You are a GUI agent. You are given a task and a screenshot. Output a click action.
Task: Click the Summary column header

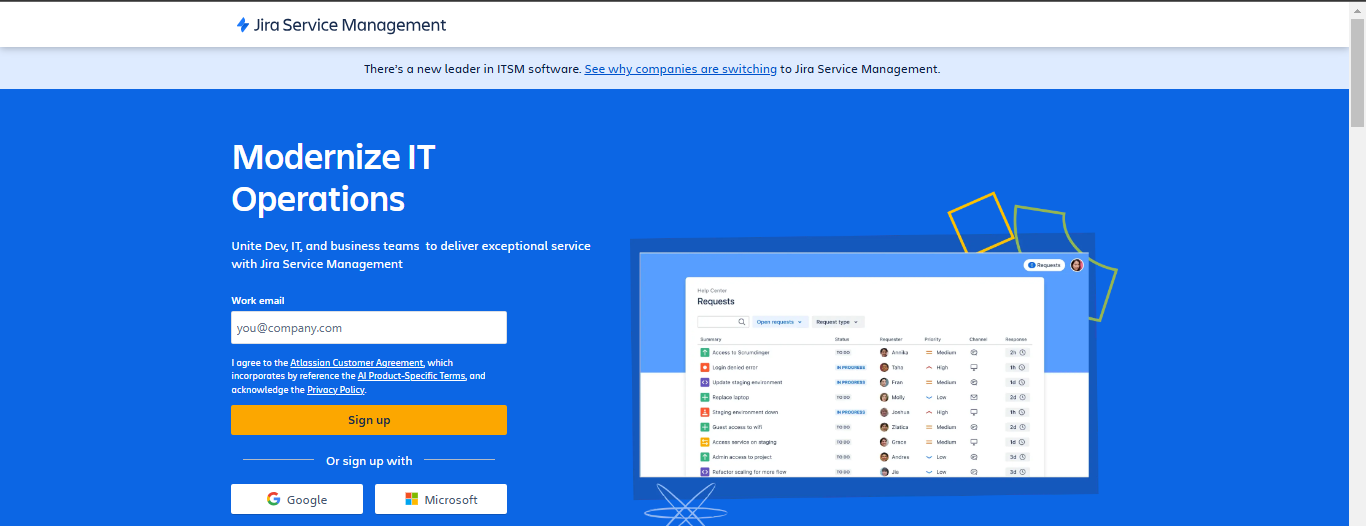pyautogui.click(x=711, y=339)
